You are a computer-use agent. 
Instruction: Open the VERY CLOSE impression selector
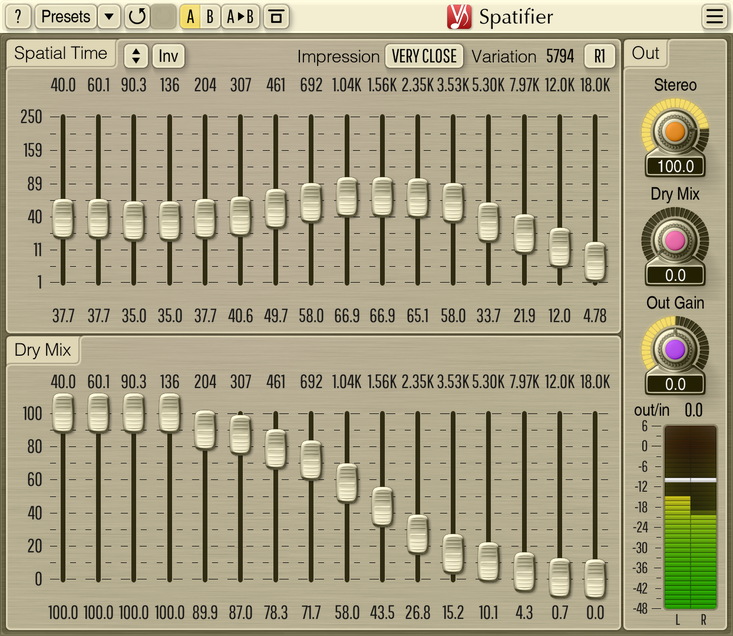424,56
